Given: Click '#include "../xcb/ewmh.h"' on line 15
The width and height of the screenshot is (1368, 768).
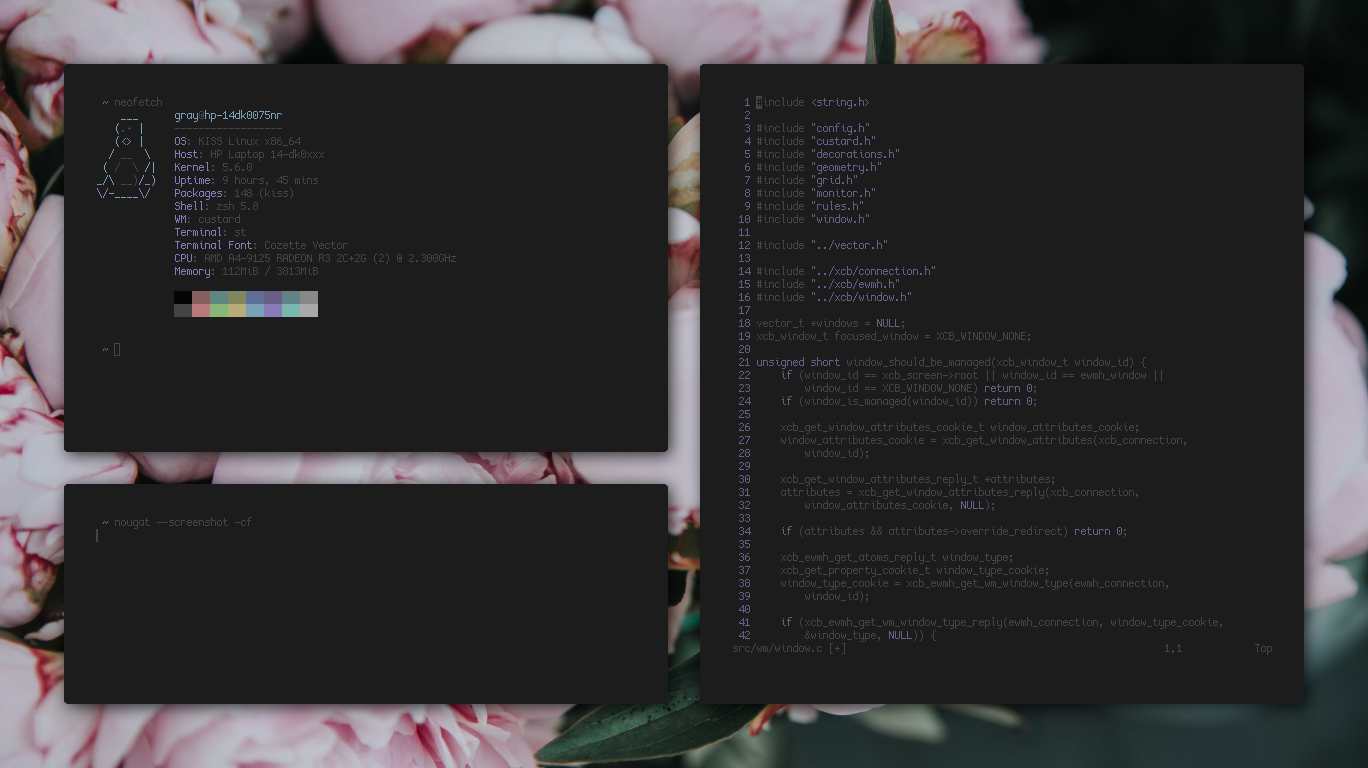Looking at the screenshot, I should 828,284.
